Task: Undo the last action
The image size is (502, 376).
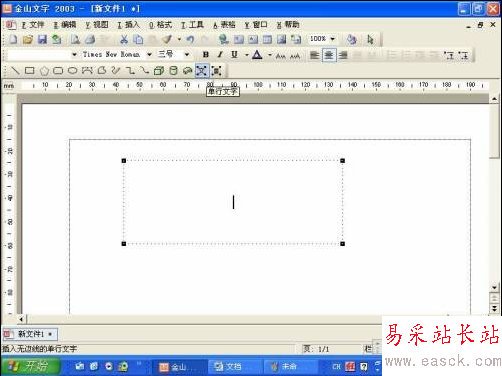Action: [x=190, y=39]
